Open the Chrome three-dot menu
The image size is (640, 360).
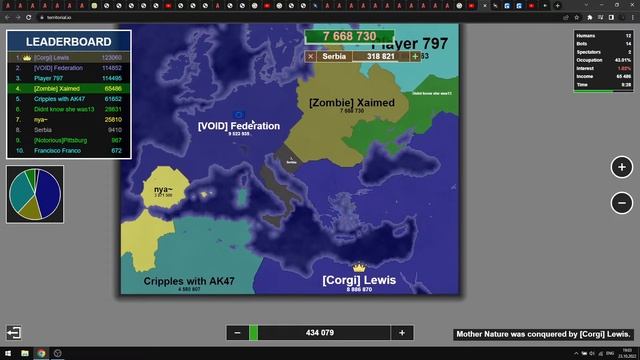pyautogui.click(x=633, y=18)
